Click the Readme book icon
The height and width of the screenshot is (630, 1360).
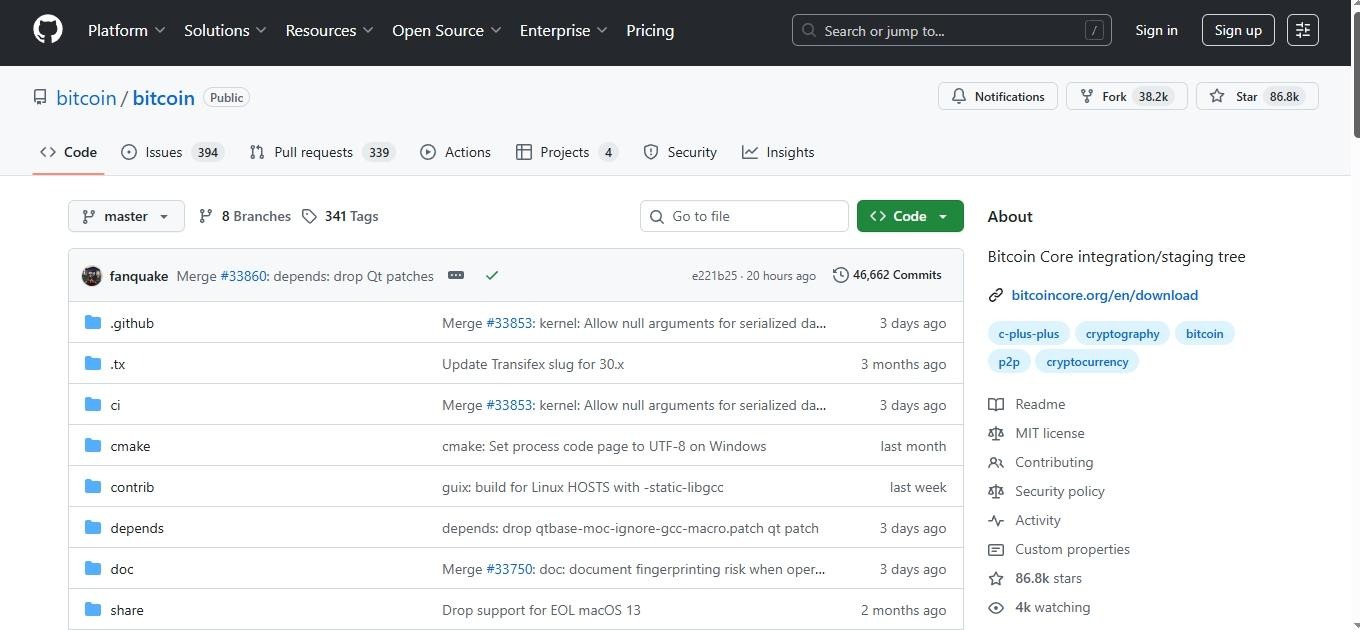pos(995,404)
